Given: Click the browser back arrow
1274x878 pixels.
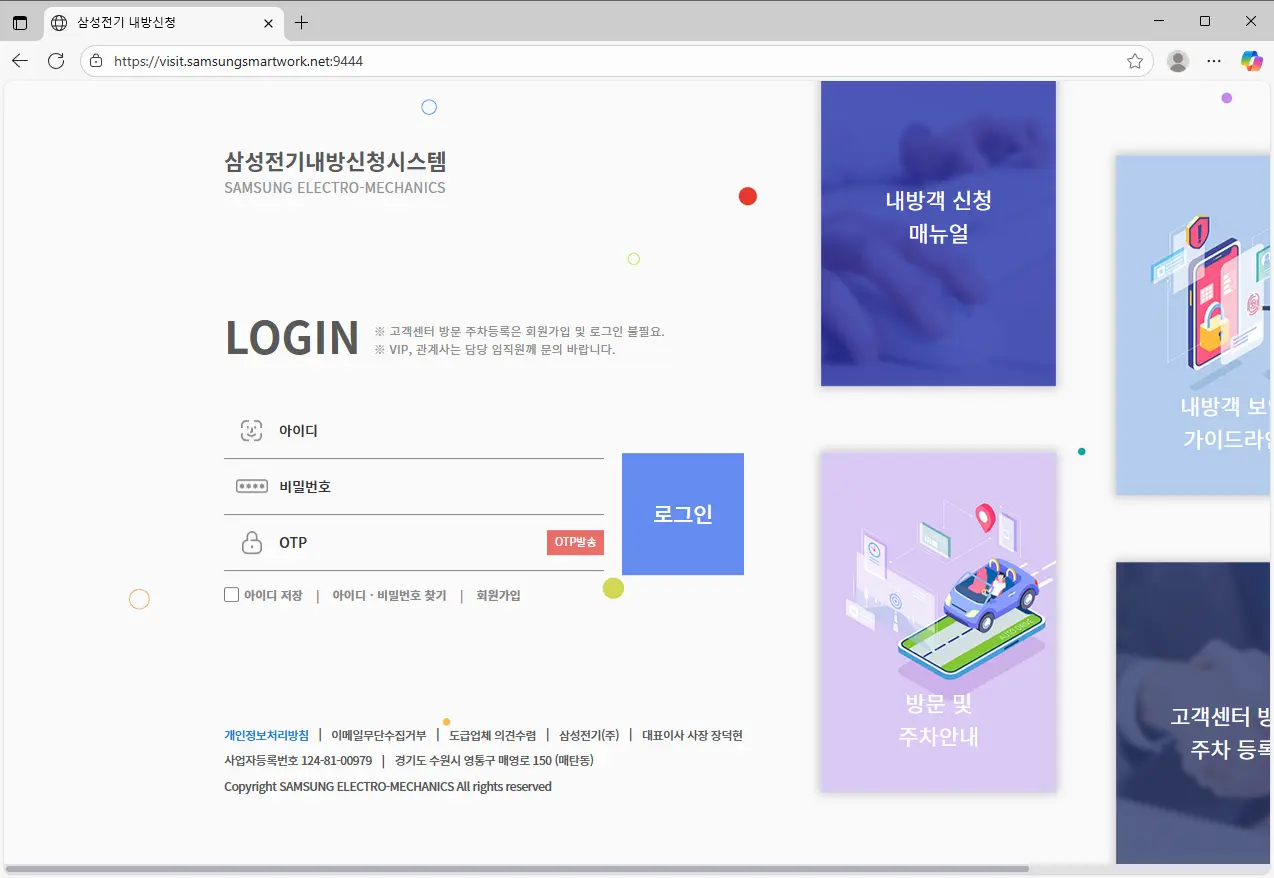Looking at the screenshot, I should point(20,61).
